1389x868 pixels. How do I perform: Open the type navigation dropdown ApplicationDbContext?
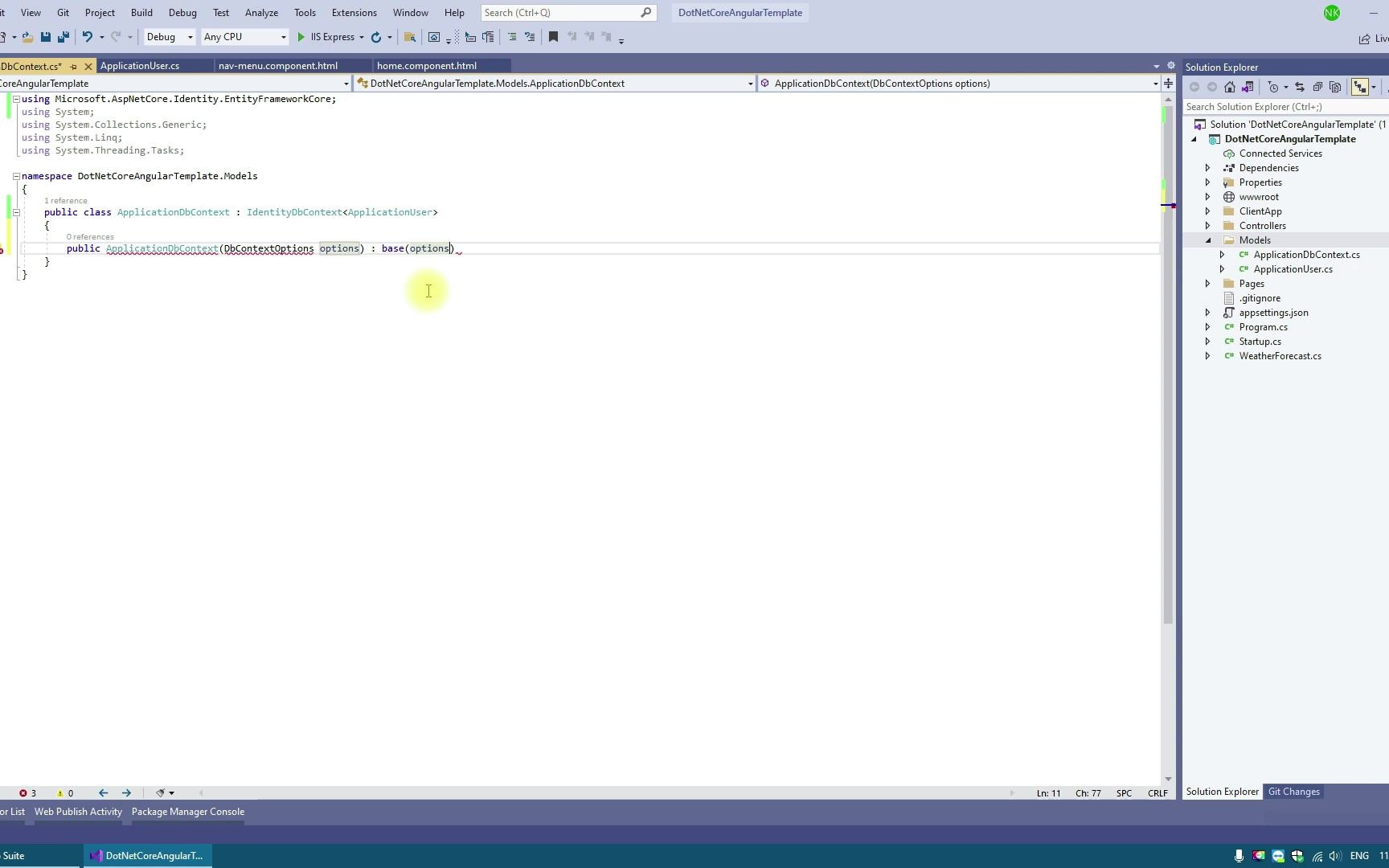tap(555, 84)
